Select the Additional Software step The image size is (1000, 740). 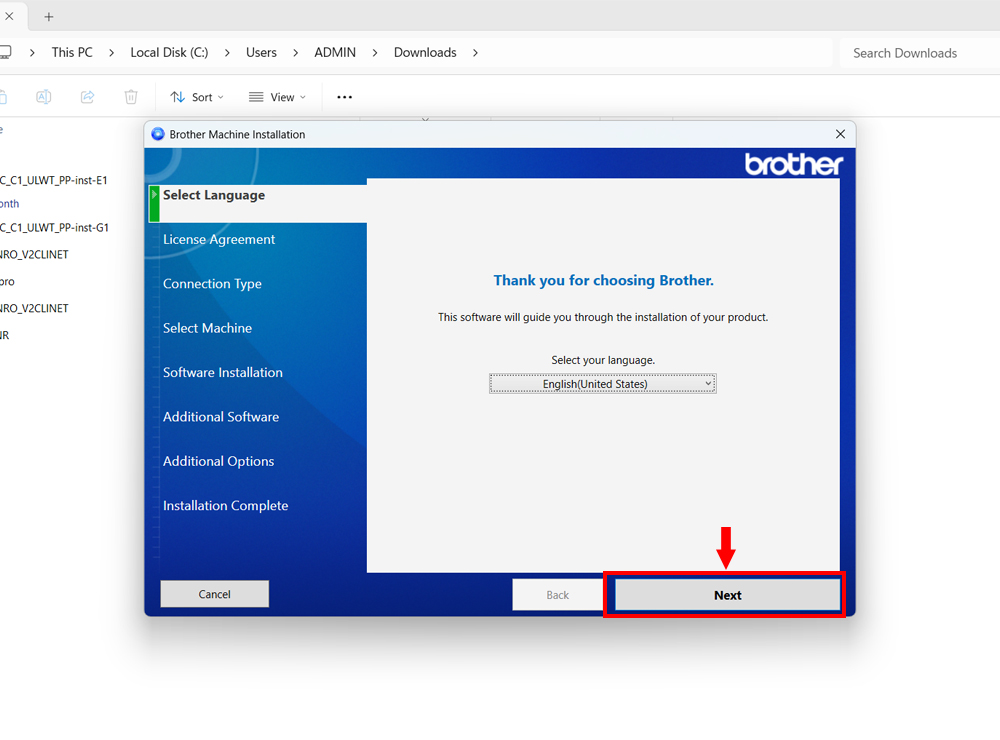221,417
